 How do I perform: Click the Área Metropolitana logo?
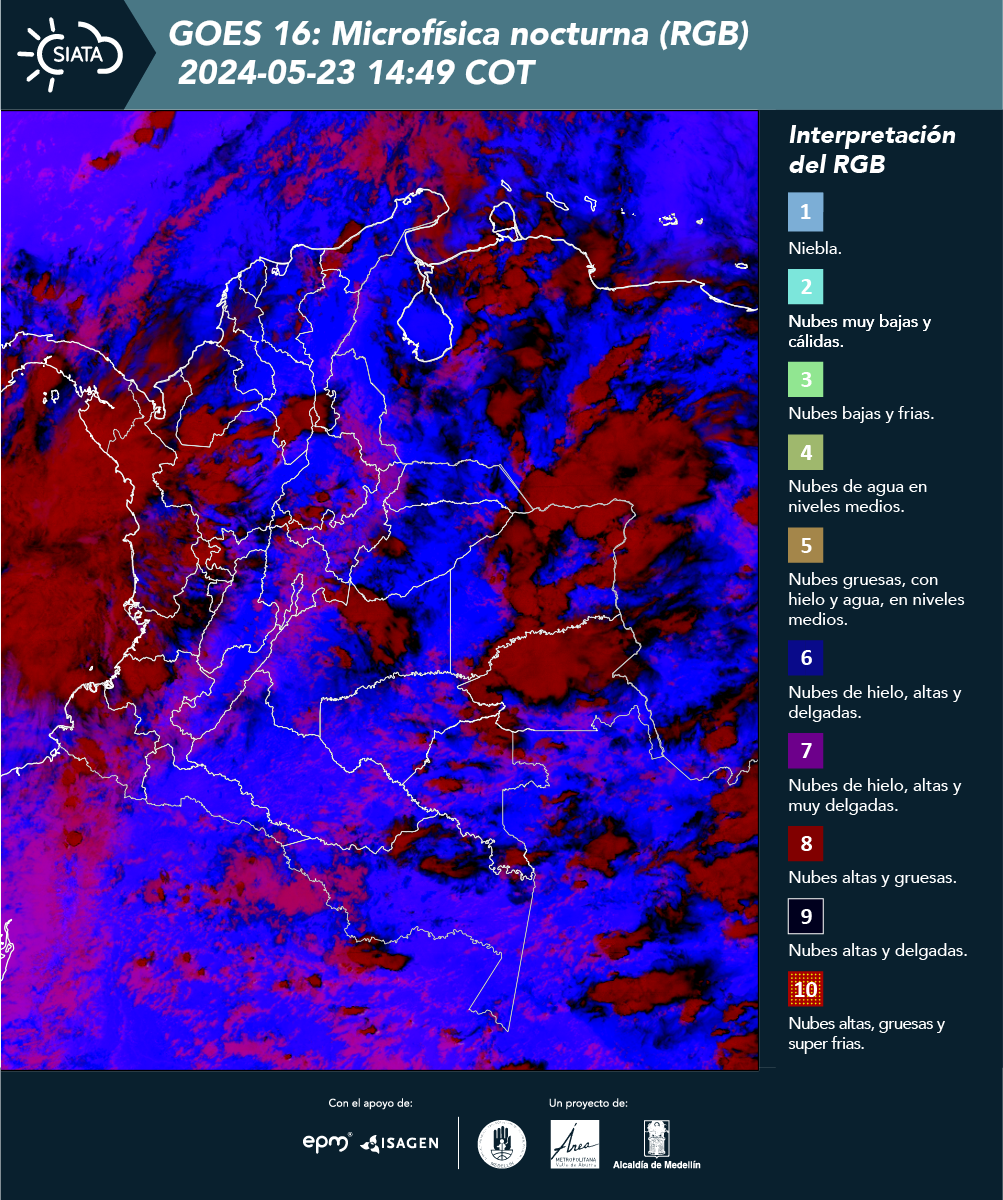point(575,1144)
